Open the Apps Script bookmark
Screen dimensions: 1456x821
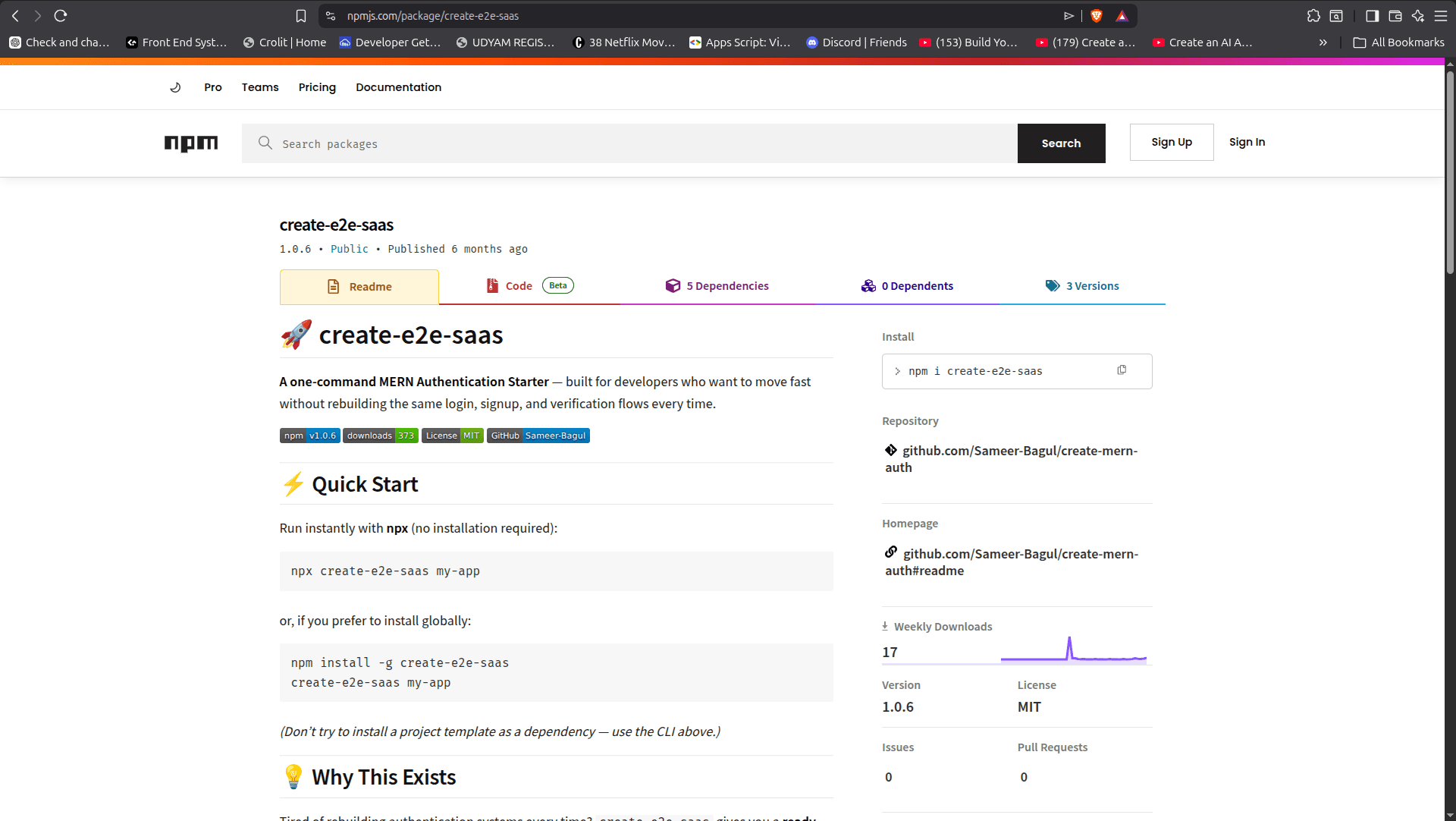click(x=739, y=42)
